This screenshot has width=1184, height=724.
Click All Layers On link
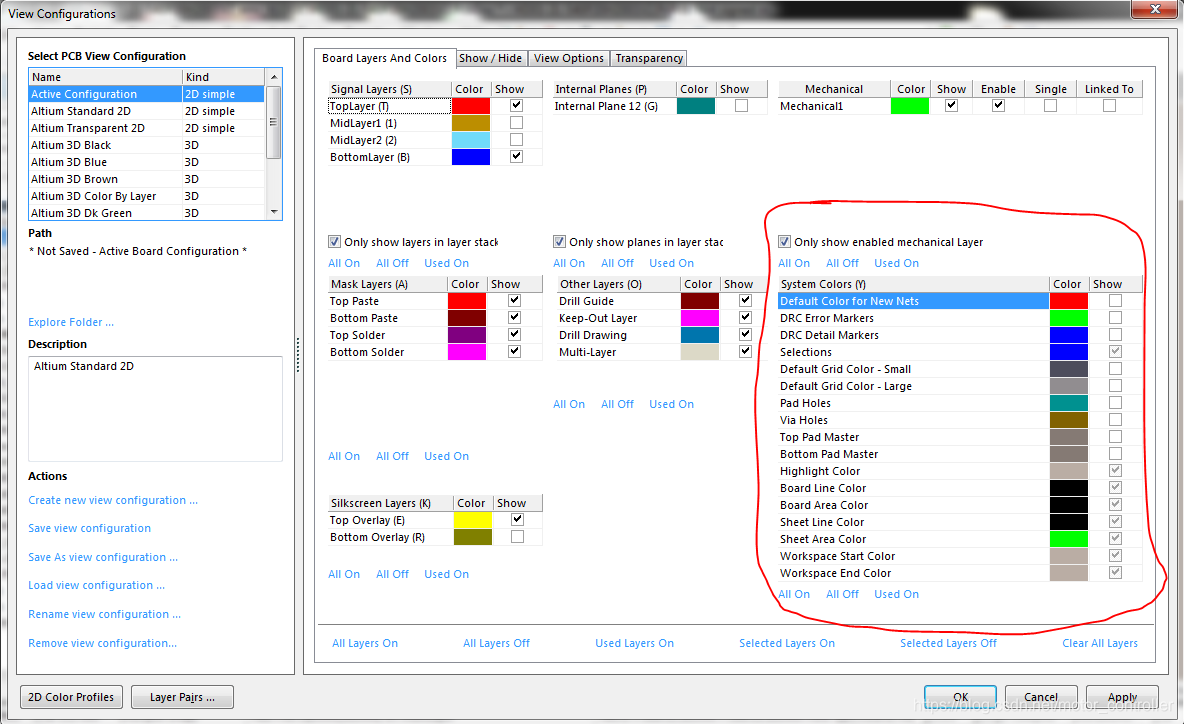pyautogui.click(x=365, y=643)
